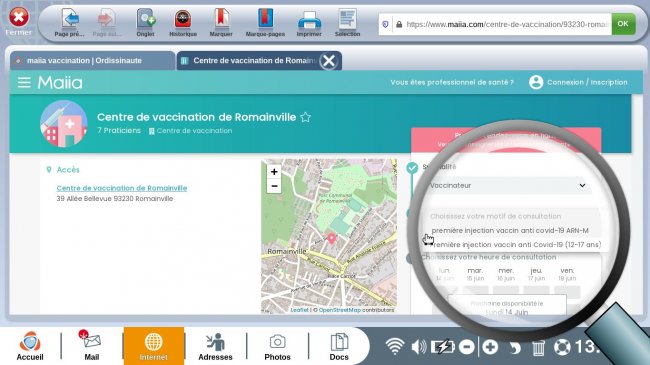
Task: Open the OpenStreetMap attribution link
Action: coord(340,310)
